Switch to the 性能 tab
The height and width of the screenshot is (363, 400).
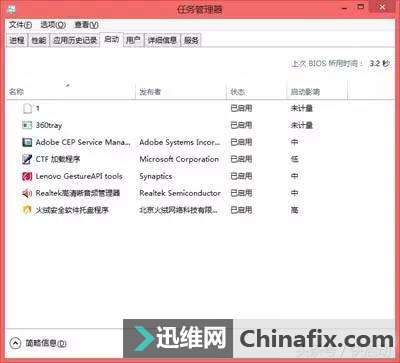39,40
